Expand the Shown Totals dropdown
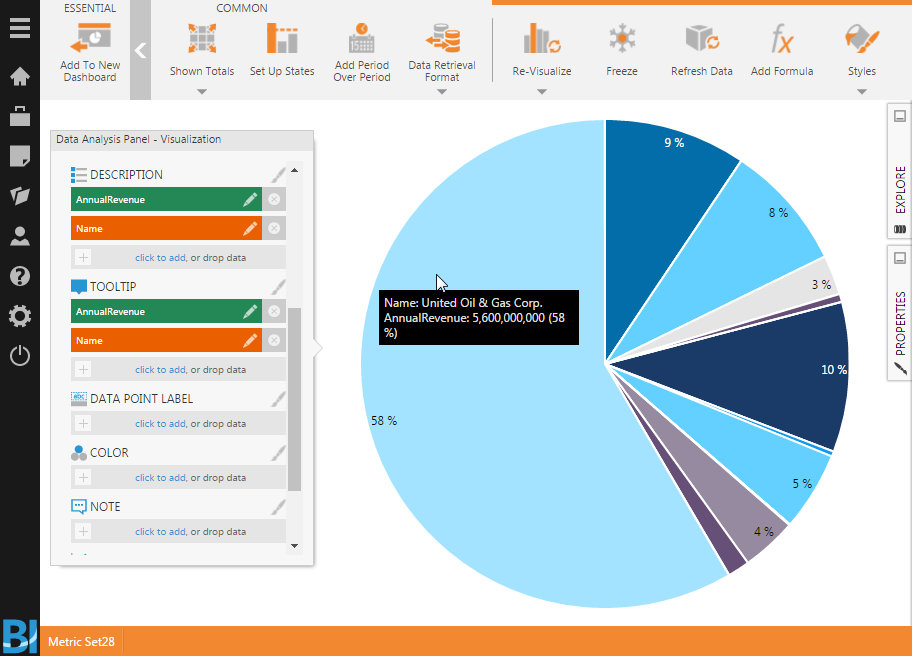This screenshot has height=656, width=912. pyautogui.click(x=202, y=91)
